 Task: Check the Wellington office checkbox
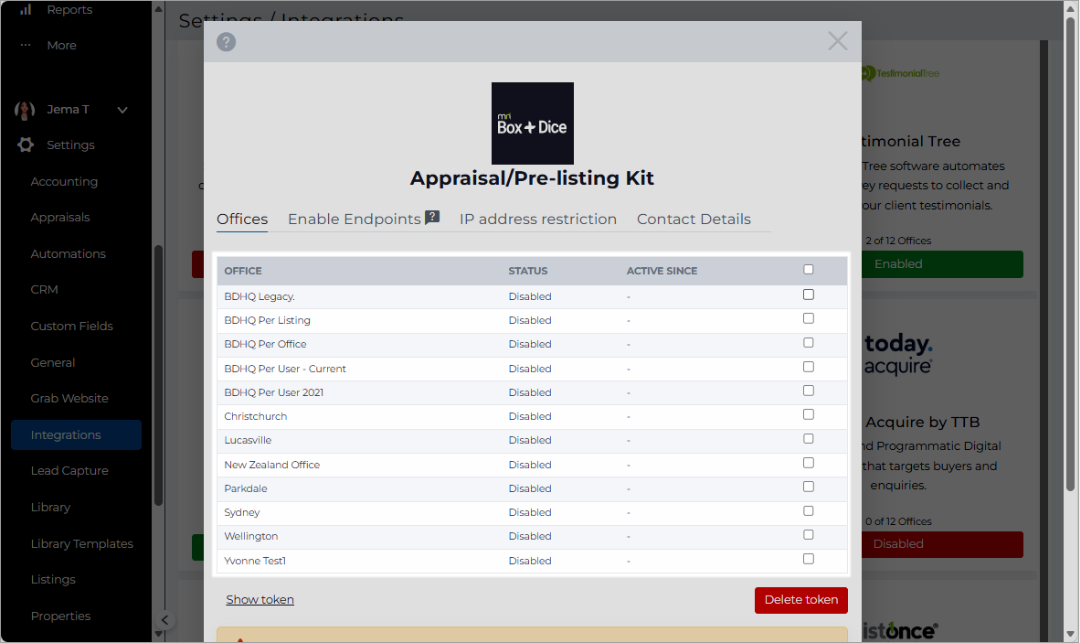click(x=809, y=535)
